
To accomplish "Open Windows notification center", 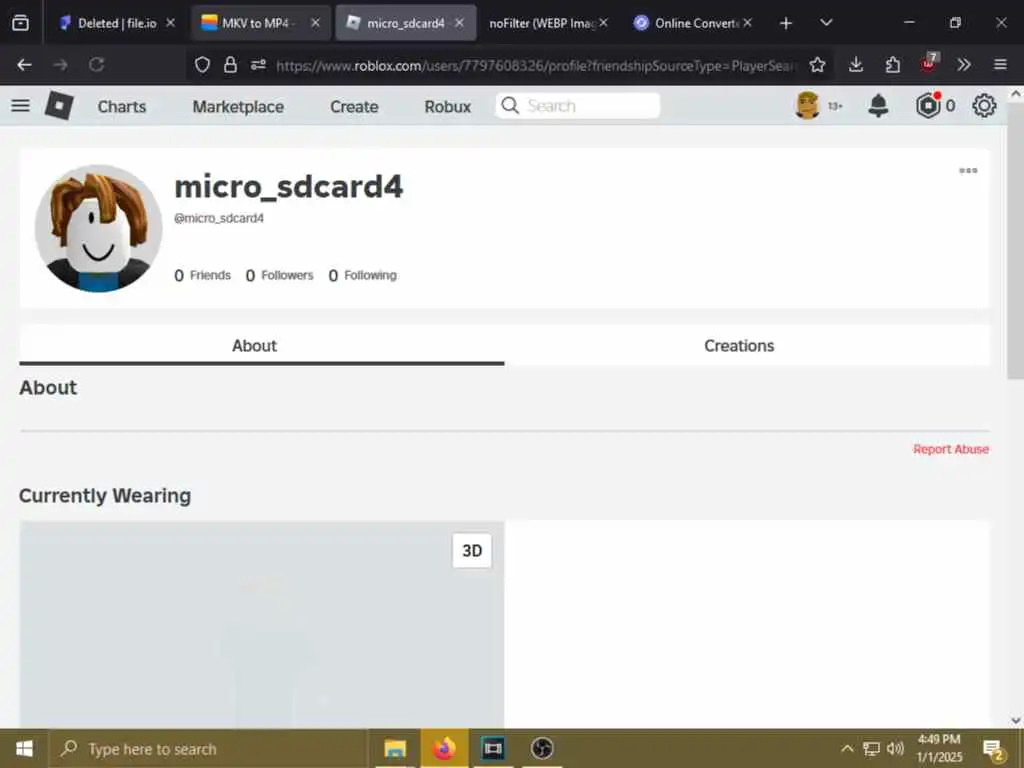I will pyautogui.click(x=993, y=750).
